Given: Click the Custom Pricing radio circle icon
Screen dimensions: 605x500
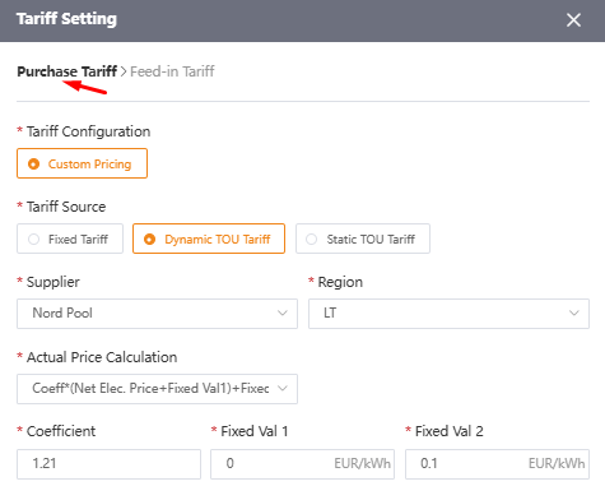Looking at the screenshot, I should pos(34,164).
